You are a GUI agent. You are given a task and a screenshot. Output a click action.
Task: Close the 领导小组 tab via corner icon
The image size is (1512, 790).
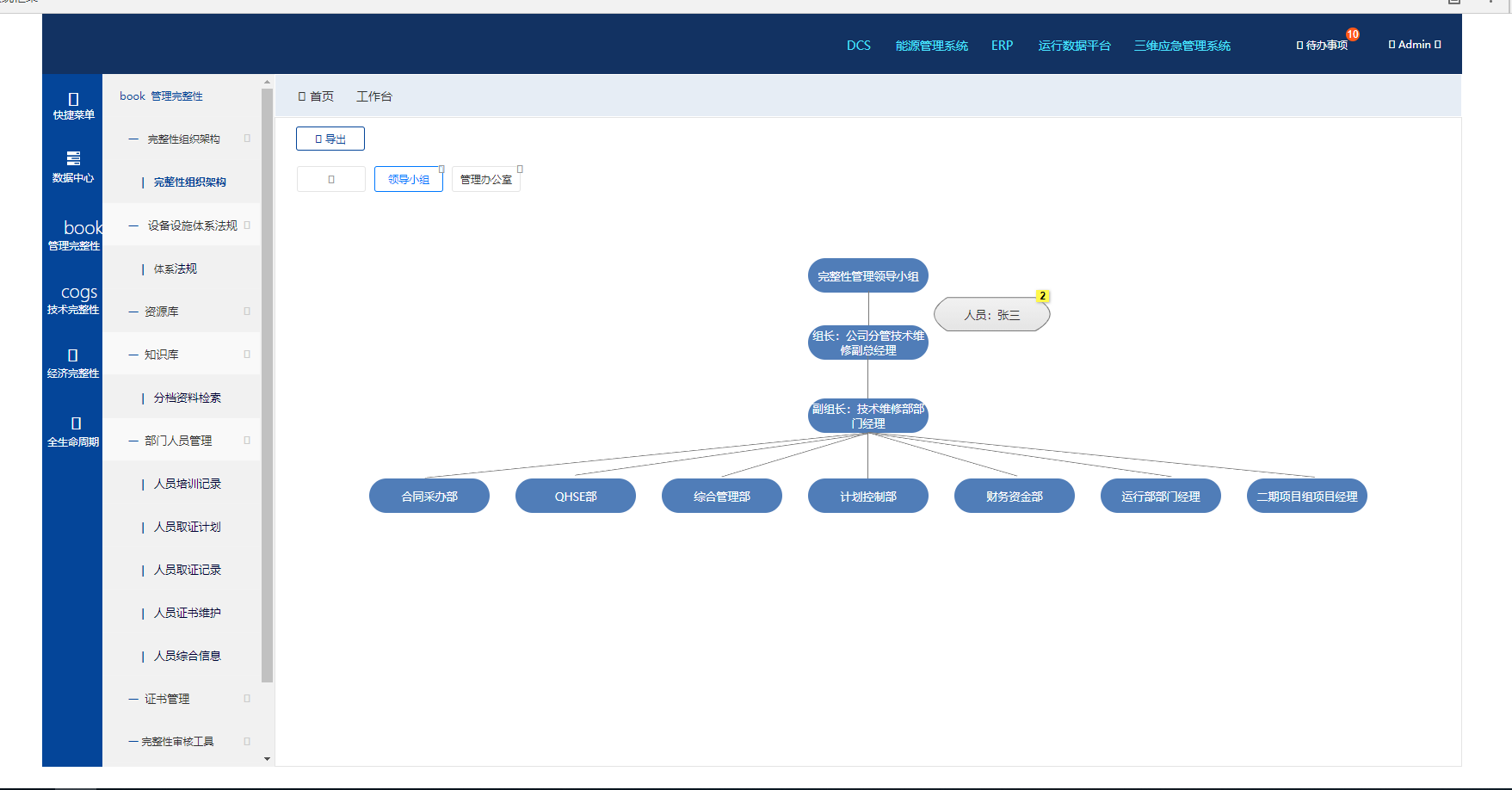pos(441,169)
